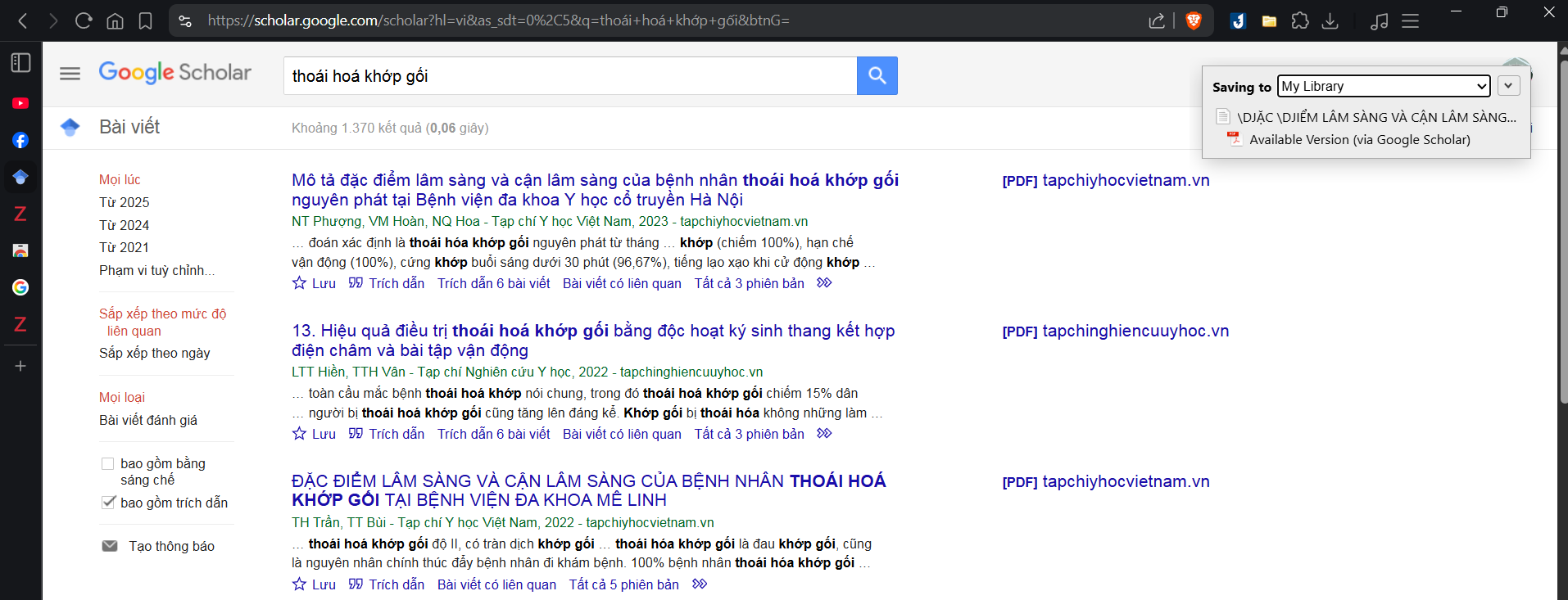
Task: Open the ĐẶC ĐIỂM LÂM SÀNG Mê Linh article
Action: coord(589,490)
